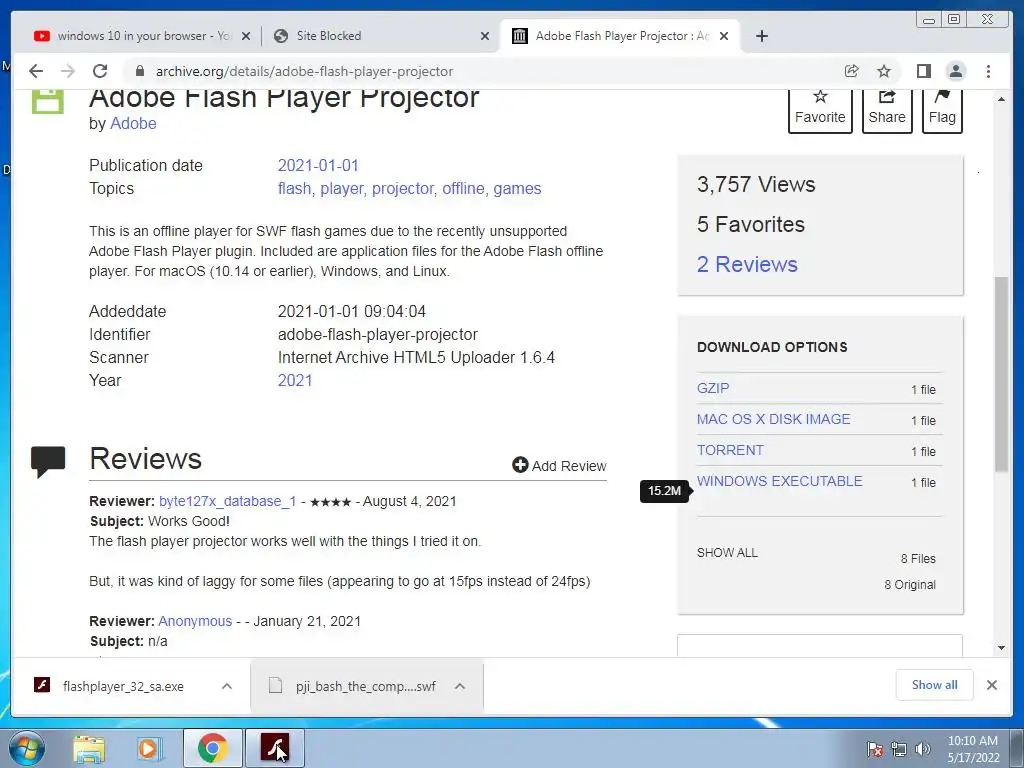Image resolution: width=1024 pixels, height=768 pixels.
Task: Bookmark this tab with star icon
Action: (884, 71)
